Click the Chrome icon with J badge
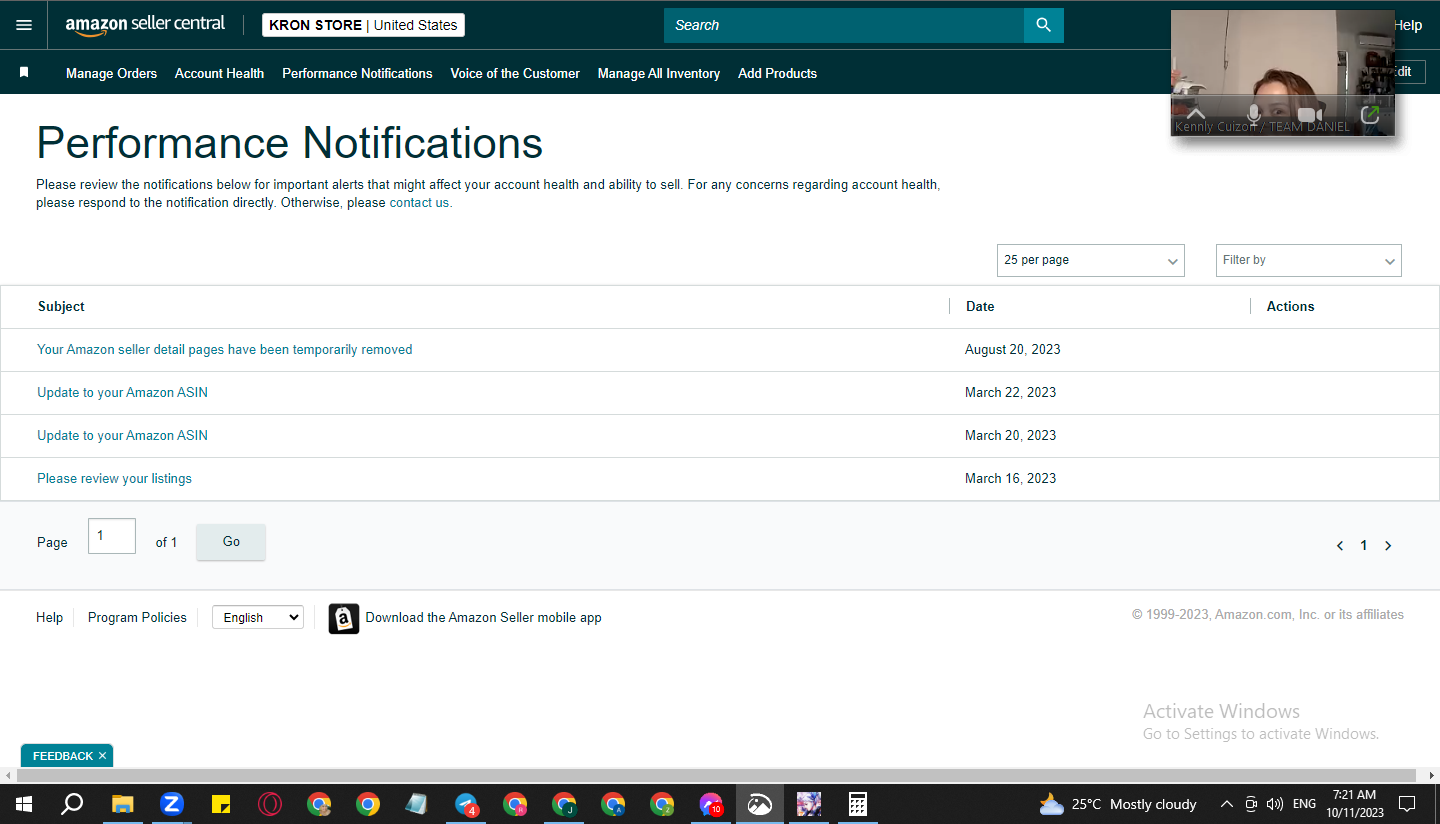1440x824 pixels. tap(564, 804)
